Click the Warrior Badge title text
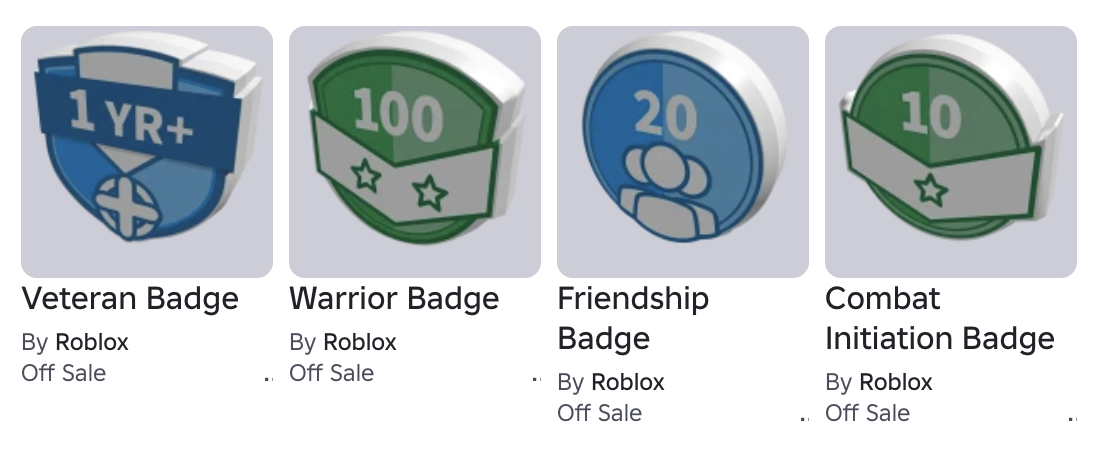Screen dimensions: 1106x470 pos(394,299)
